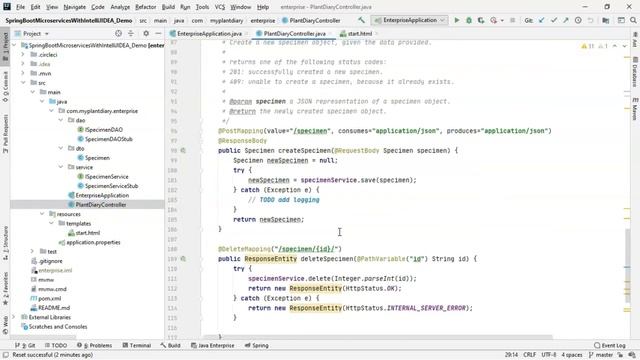The image size is (640, 360).
Task: Push commits using Git arrow icon
Action: pyautogui.click(x=566, y=20)
